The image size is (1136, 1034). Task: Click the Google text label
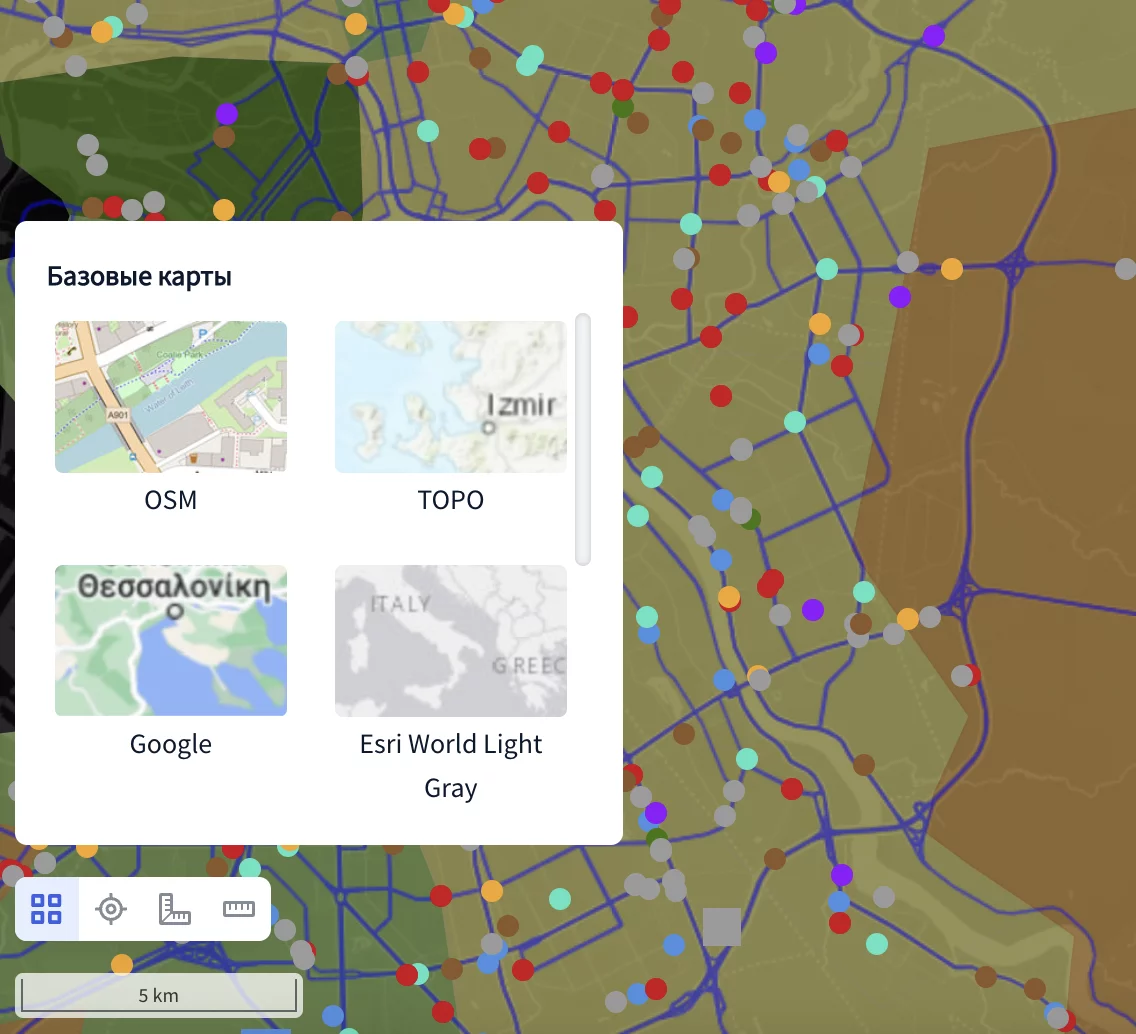pyautogui.click(x=171, y=744)
